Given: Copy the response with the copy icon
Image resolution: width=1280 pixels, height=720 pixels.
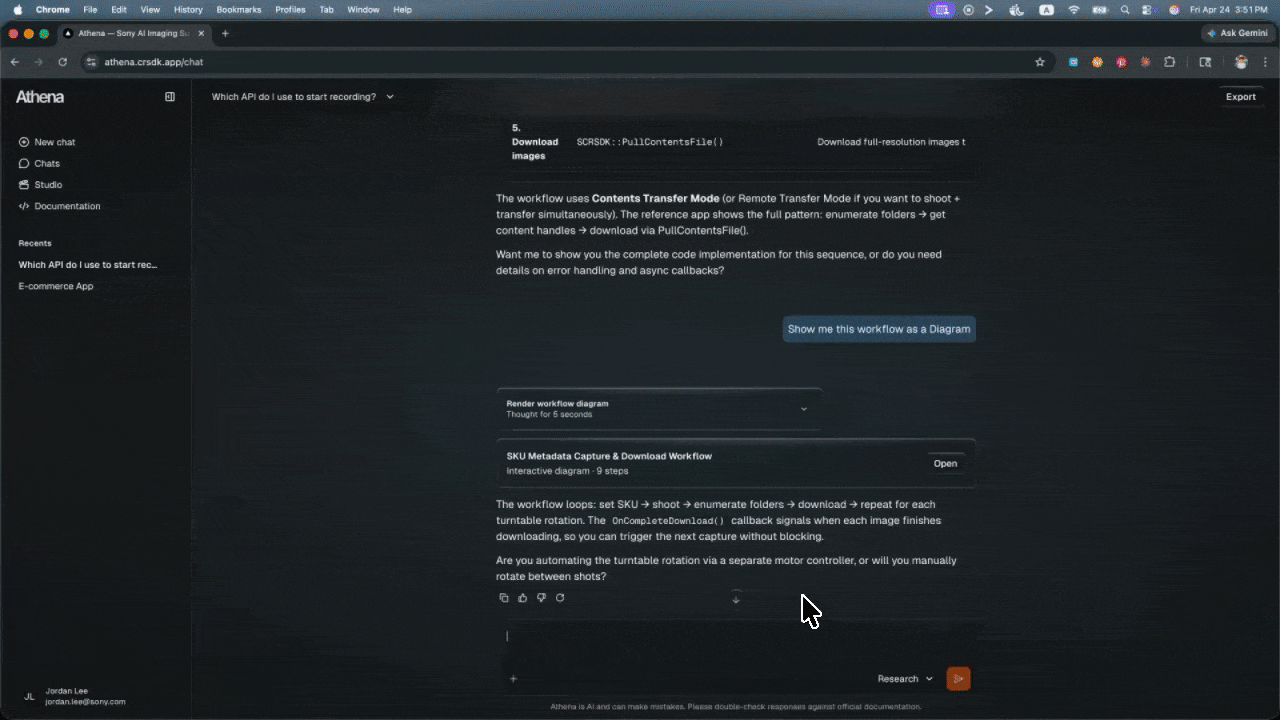Looking at the screenshot, I should point(504,598).
